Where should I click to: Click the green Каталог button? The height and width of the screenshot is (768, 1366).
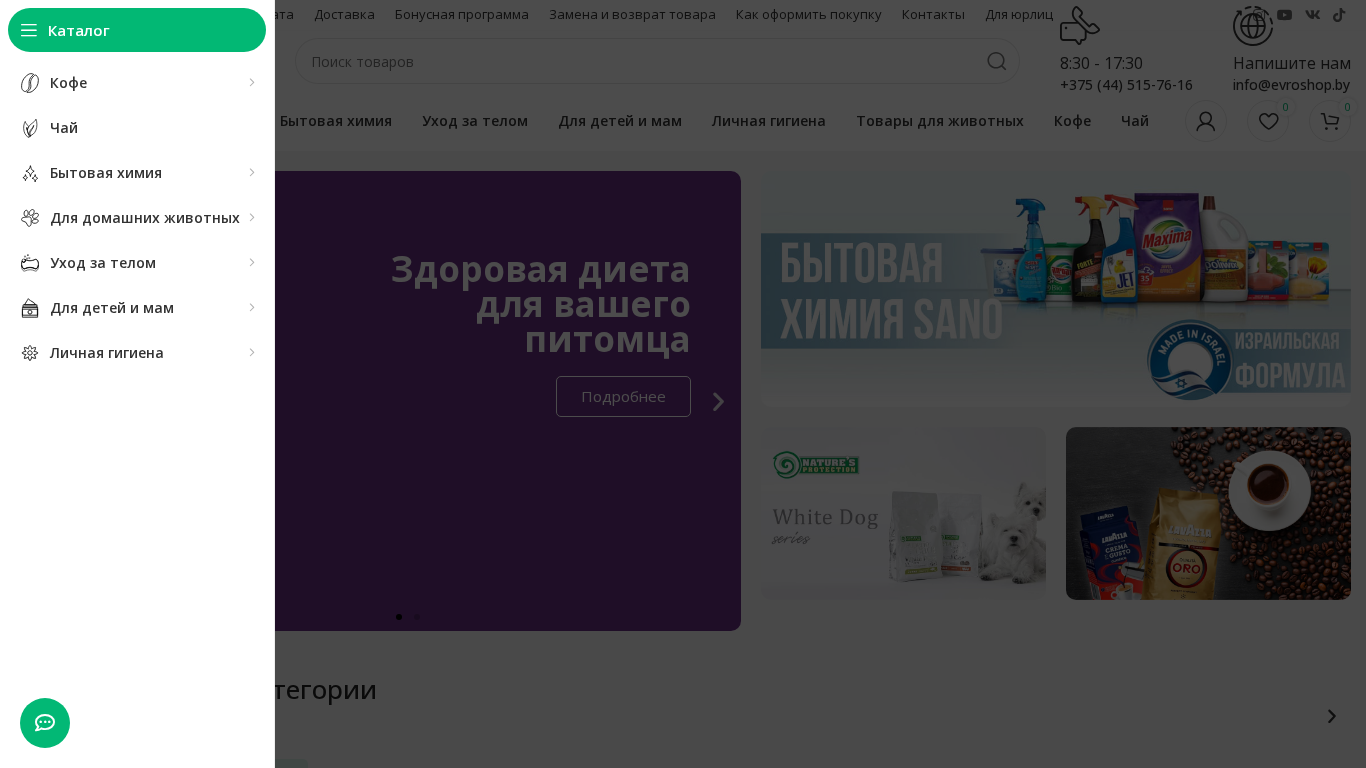(x=137, y=30)
